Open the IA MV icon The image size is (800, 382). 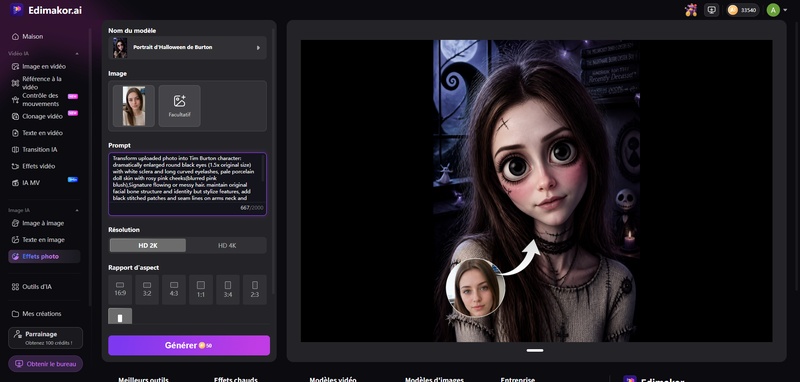click(15, 183)
